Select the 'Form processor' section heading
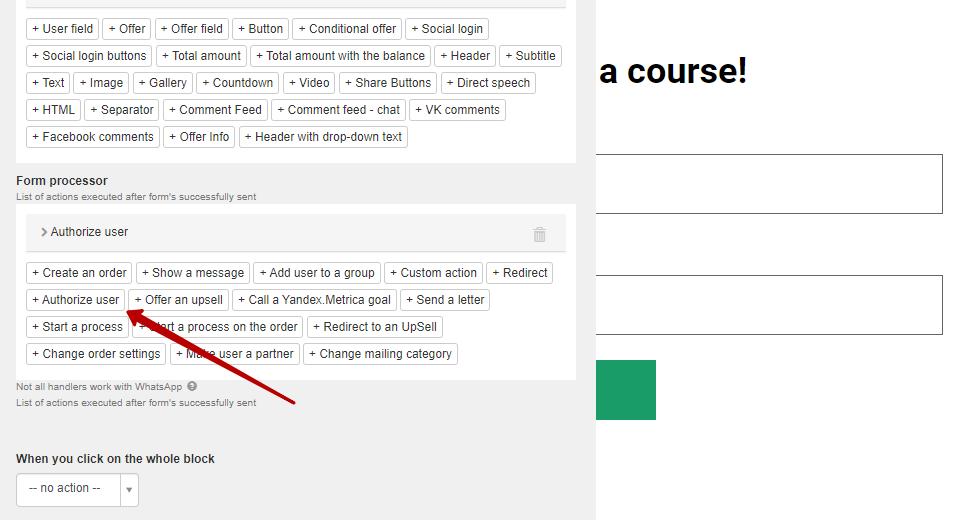957x520 pixels. click(62, 181)
